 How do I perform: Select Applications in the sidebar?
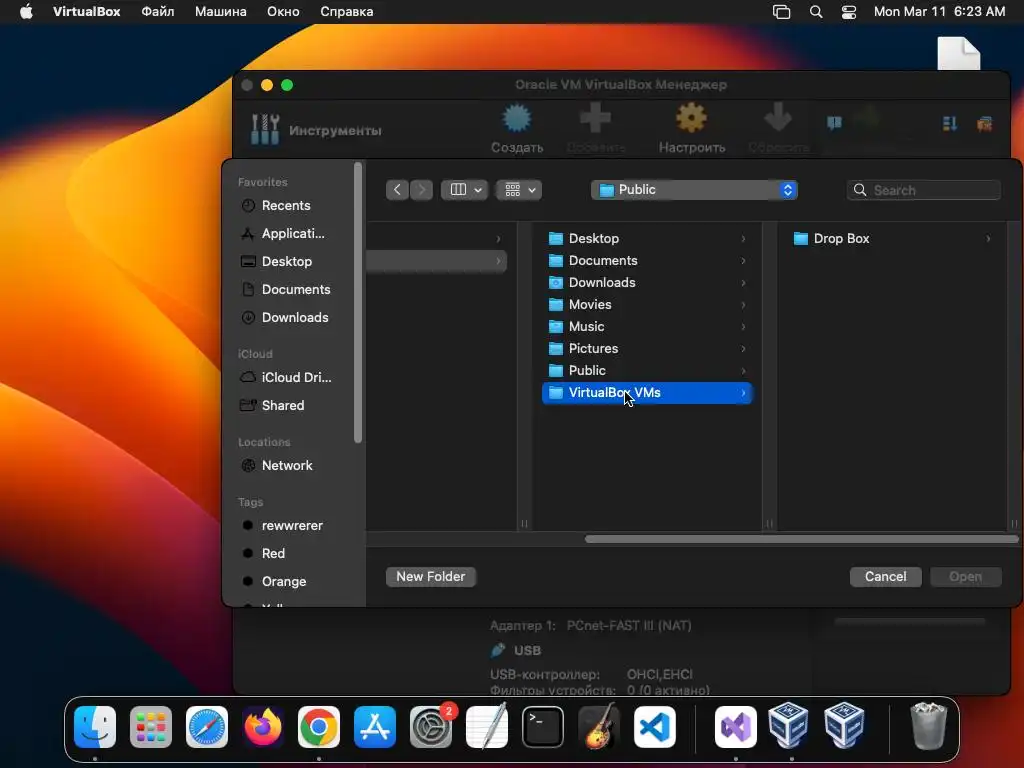[x=292, y=234]
